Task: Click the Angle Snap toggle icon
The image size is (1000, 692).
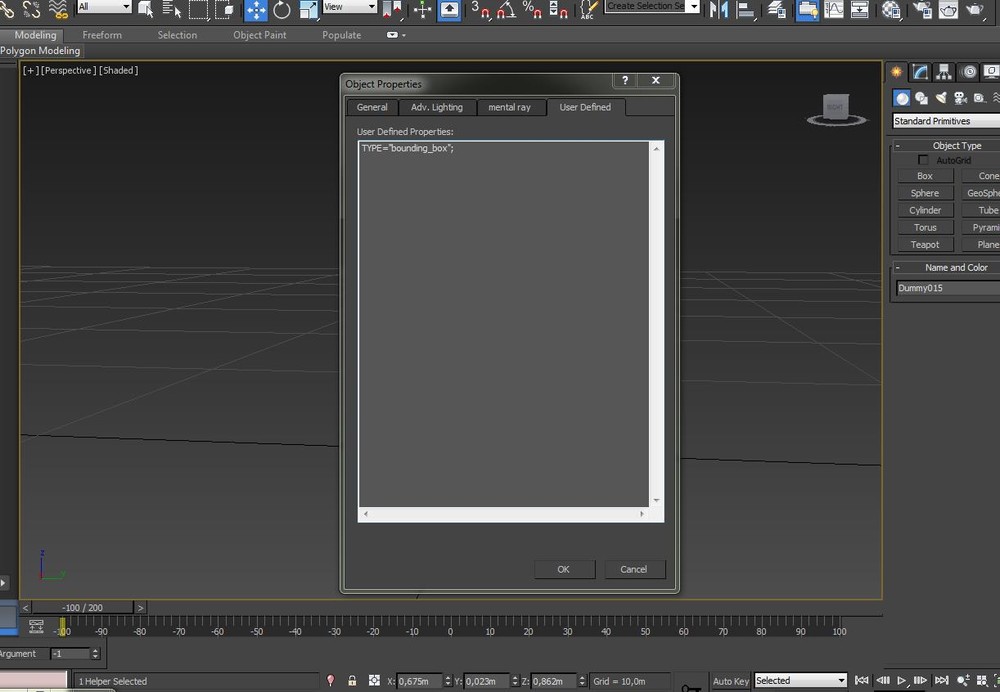Action: click(507, 10)
